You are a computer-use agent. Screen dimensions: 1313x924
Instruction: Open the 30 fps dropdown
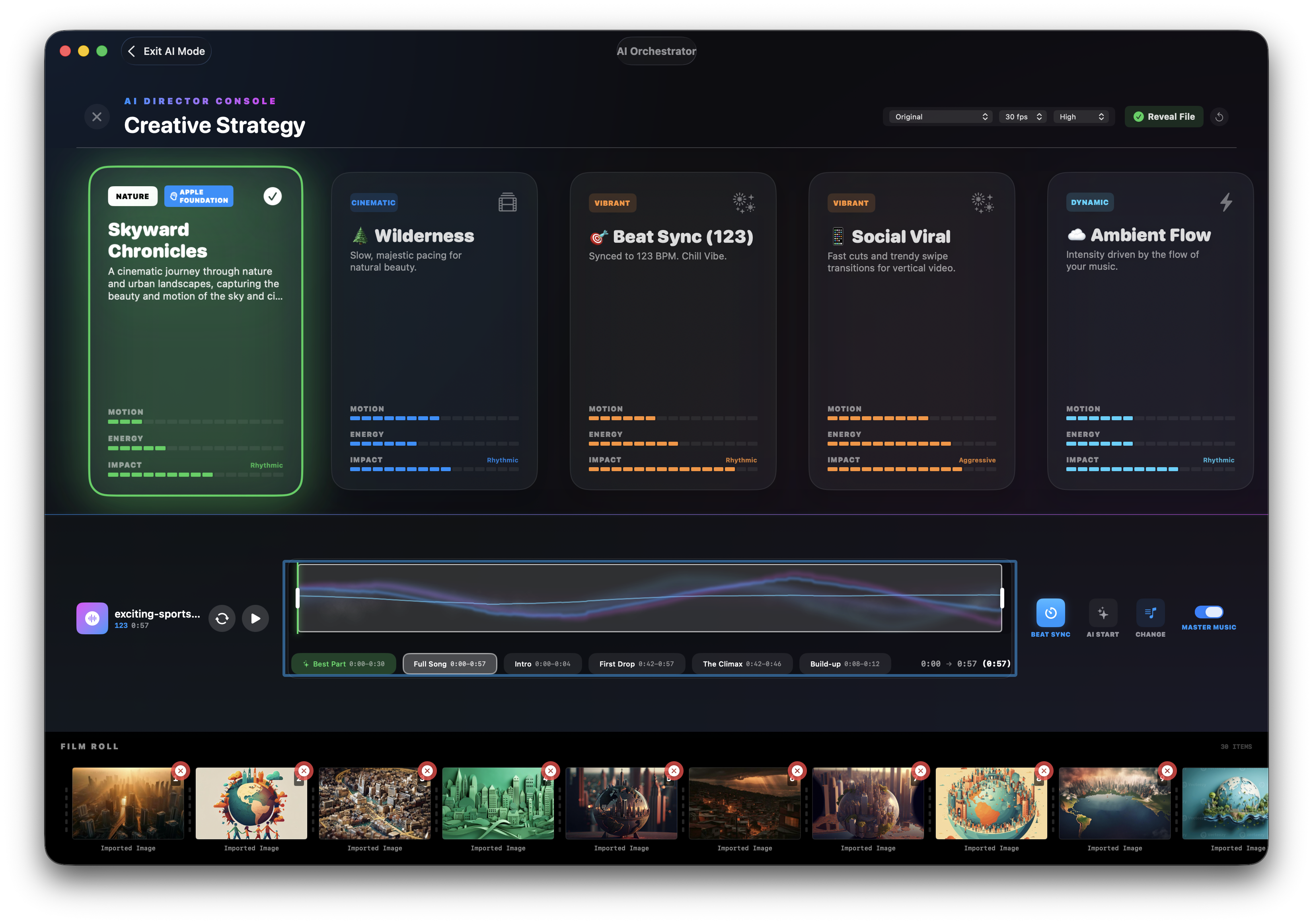point(1023,117)
